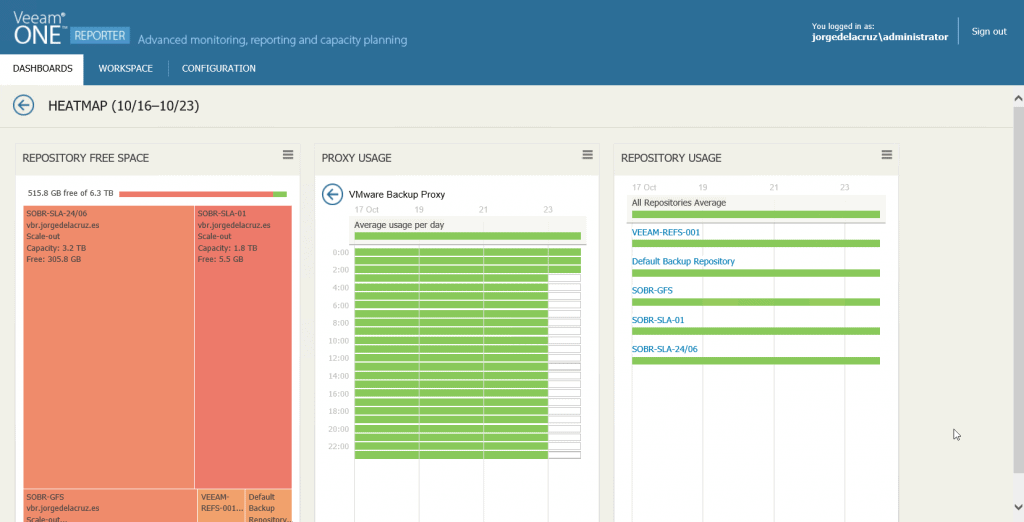
Task: Go back from the Heatmap dashboard
Action: tap(24, 105)
